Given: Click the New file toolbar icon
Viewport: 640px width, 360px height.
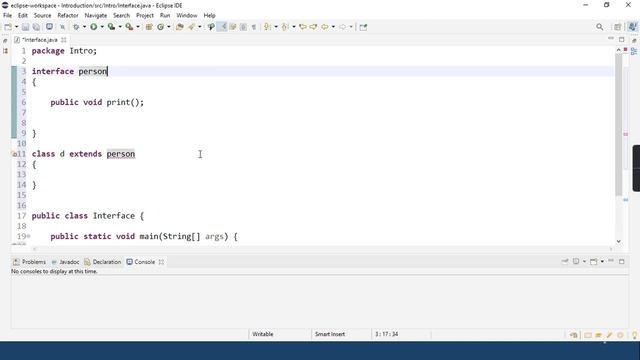Looking at the screenshot, I should [8, 27].
